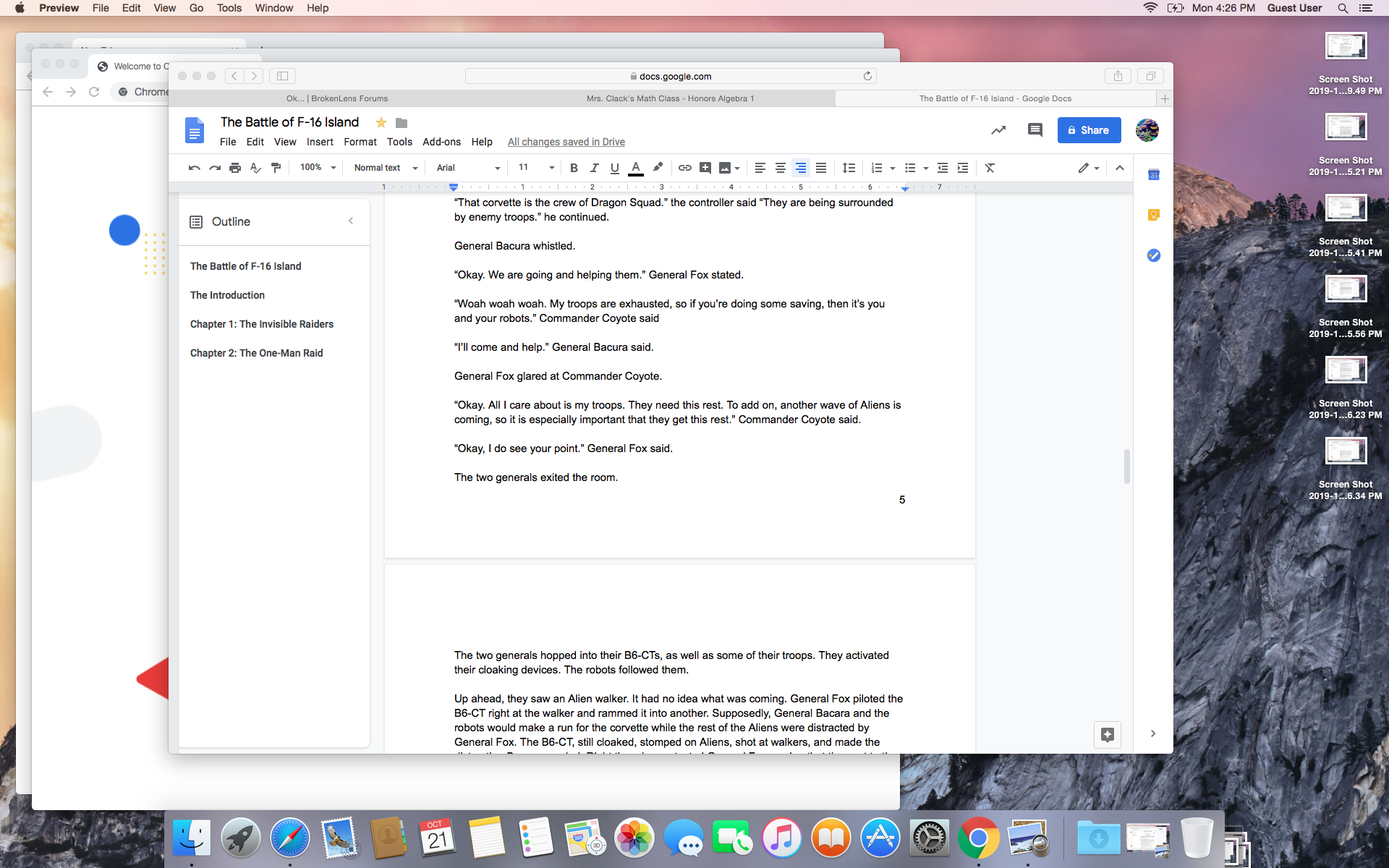Viewport: 1389px width, 868px height.
Task: Open the font size 11 dropdown
Action: tap(536, 168)
